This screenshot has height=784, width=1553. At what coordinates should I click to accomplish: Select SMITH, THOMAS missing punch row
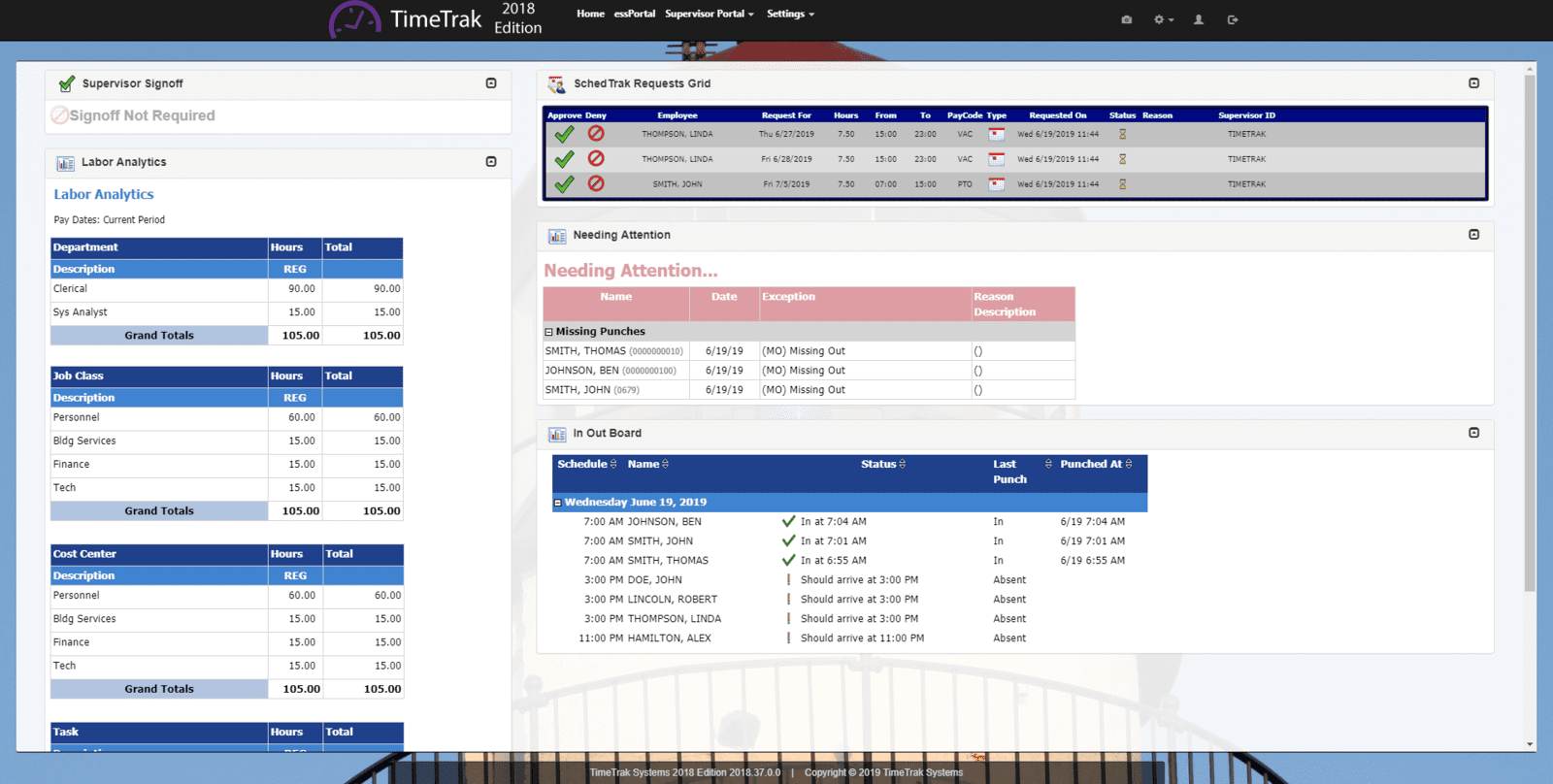[x=810, y=351]
